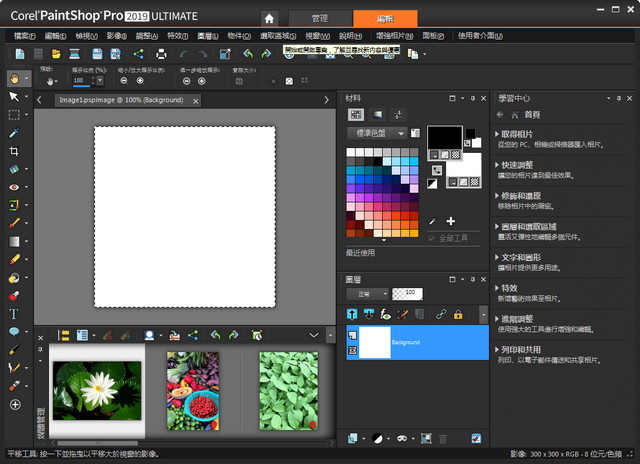Click the black foreground color swatch
This screenshot has height=464, width=640.
point(444,138)
